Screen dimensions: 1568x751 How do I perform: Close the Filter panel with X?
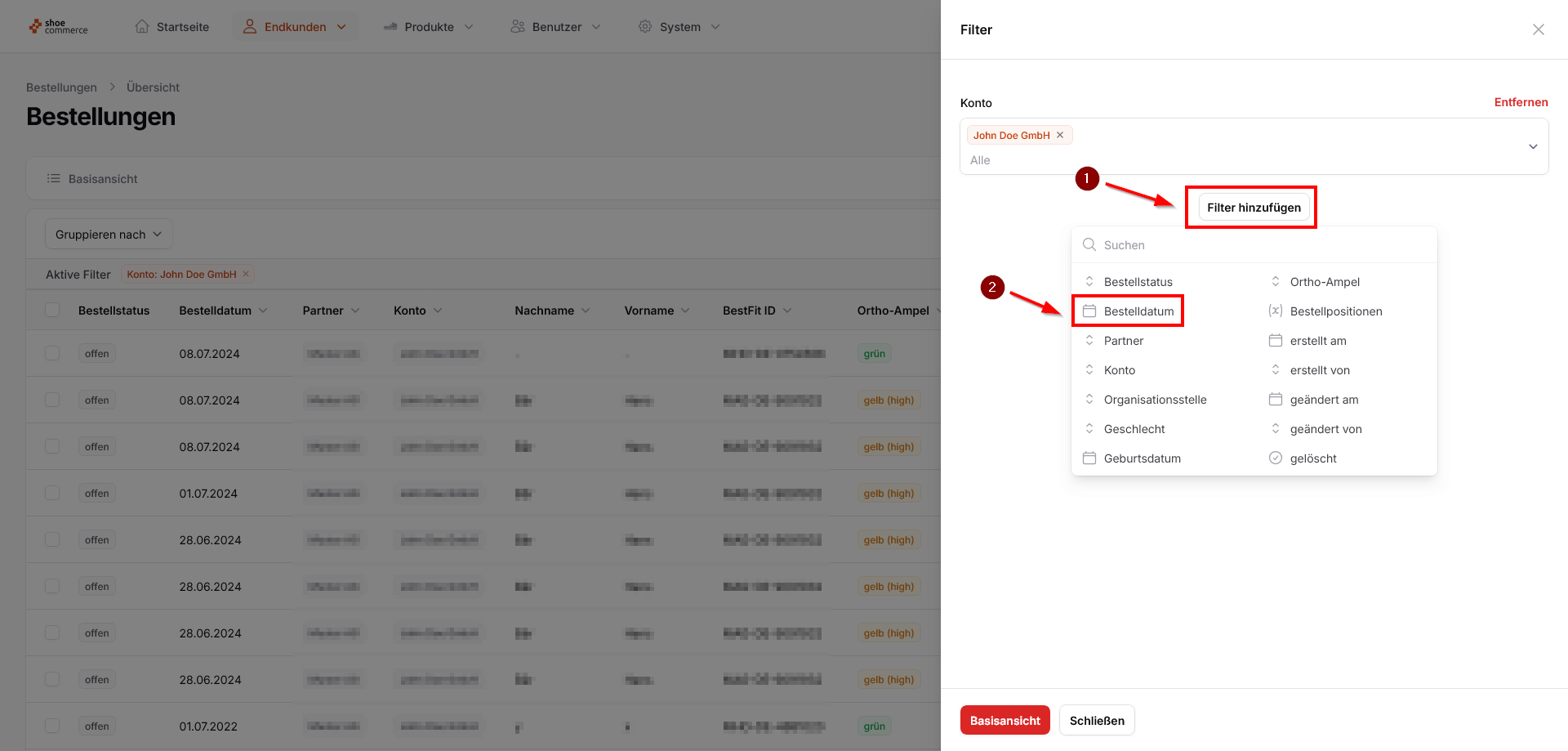coord(1539,29)
